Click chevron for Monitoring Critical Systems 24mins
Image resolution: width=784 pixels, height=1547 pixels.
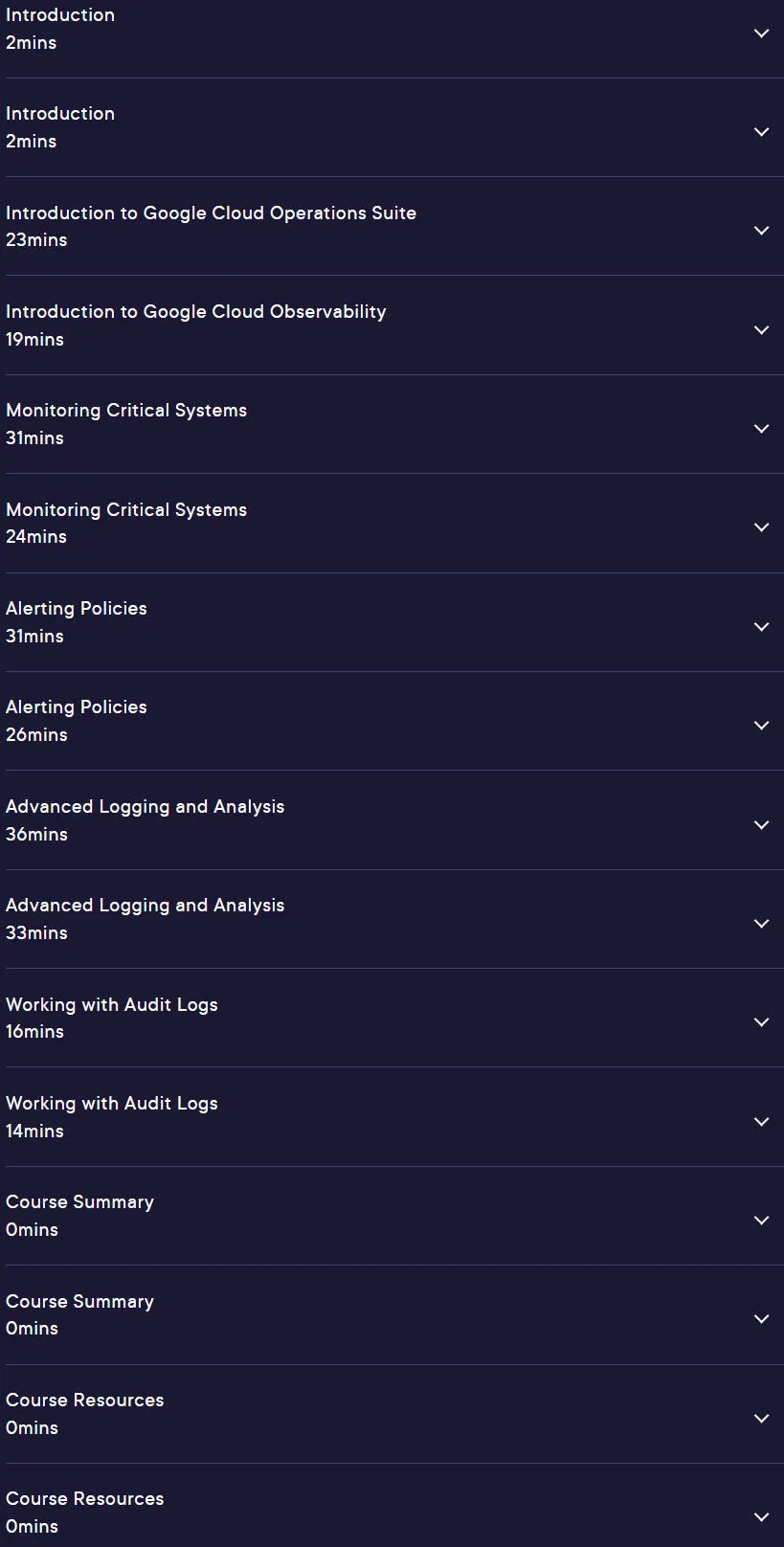[761, 527]
